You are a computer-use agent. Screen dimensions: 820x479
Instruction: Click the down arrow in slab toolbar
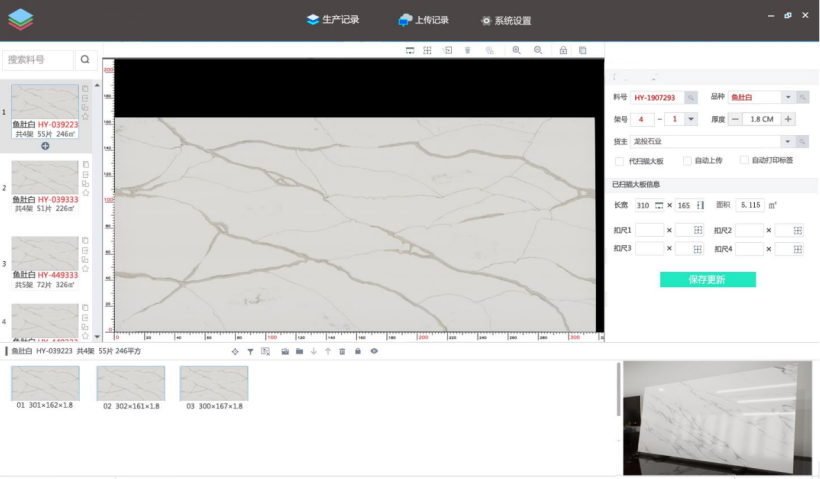click(314, 351)
